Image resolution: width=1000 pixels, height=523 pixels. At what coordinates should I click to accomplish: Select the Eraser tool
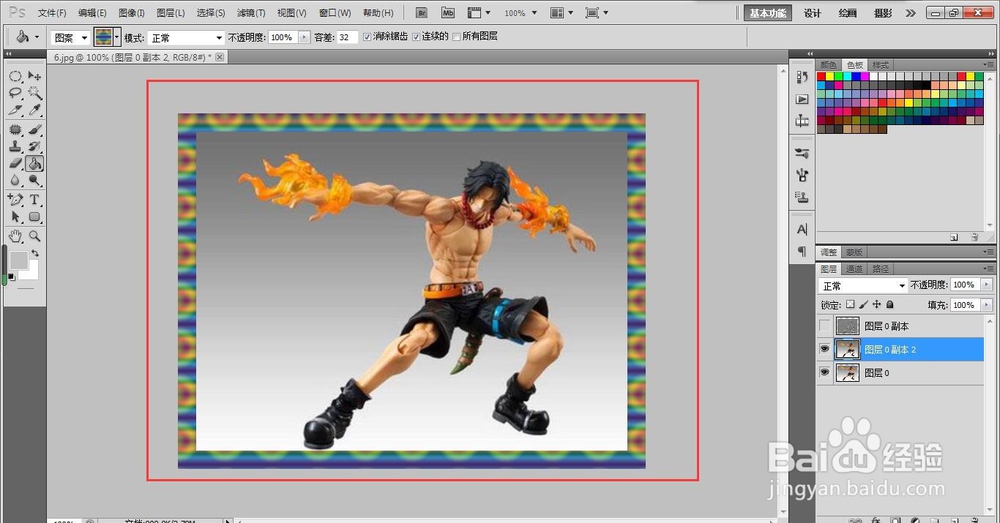pyautogui.click(x=15, y=164)
